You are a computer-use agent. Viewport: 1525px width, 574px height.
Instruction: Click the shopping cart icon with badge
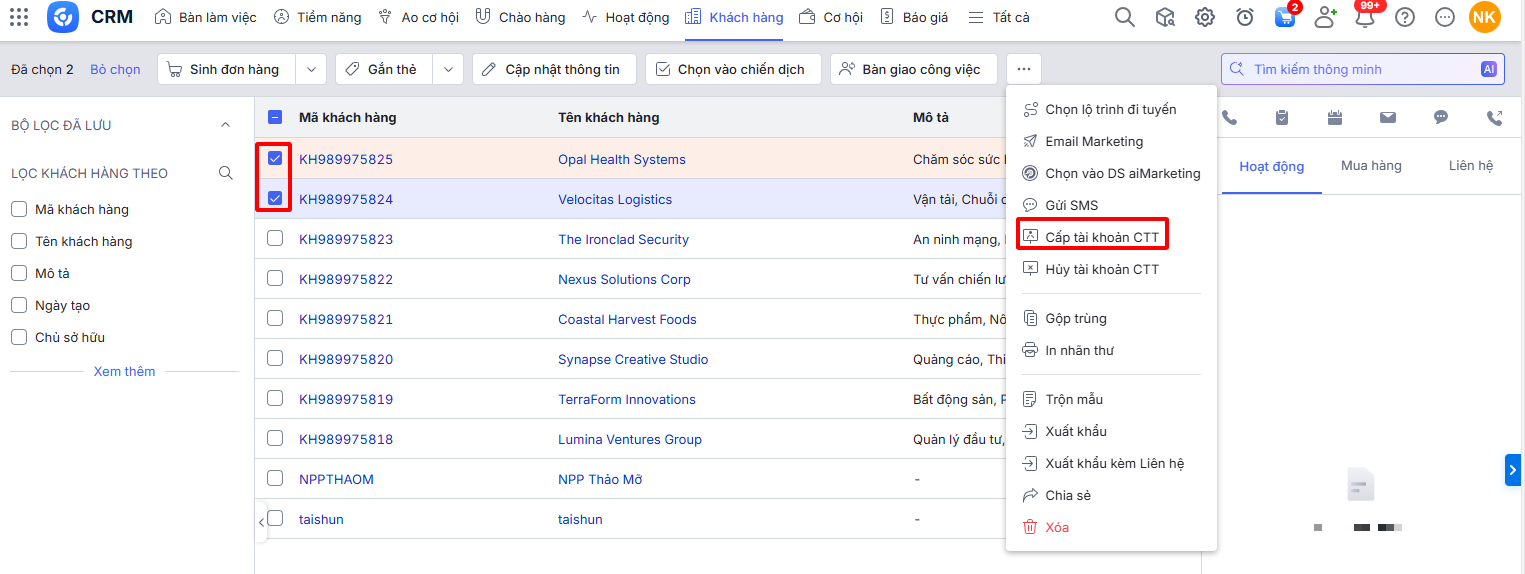[x=1285, y=17]
